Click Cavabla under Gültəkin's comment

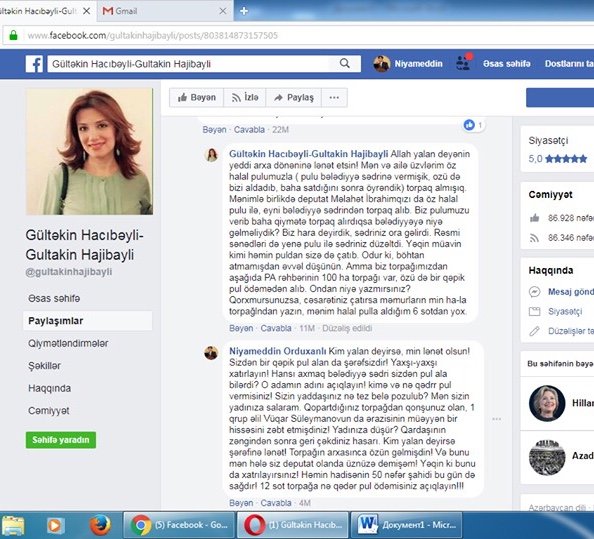(276, 328)
